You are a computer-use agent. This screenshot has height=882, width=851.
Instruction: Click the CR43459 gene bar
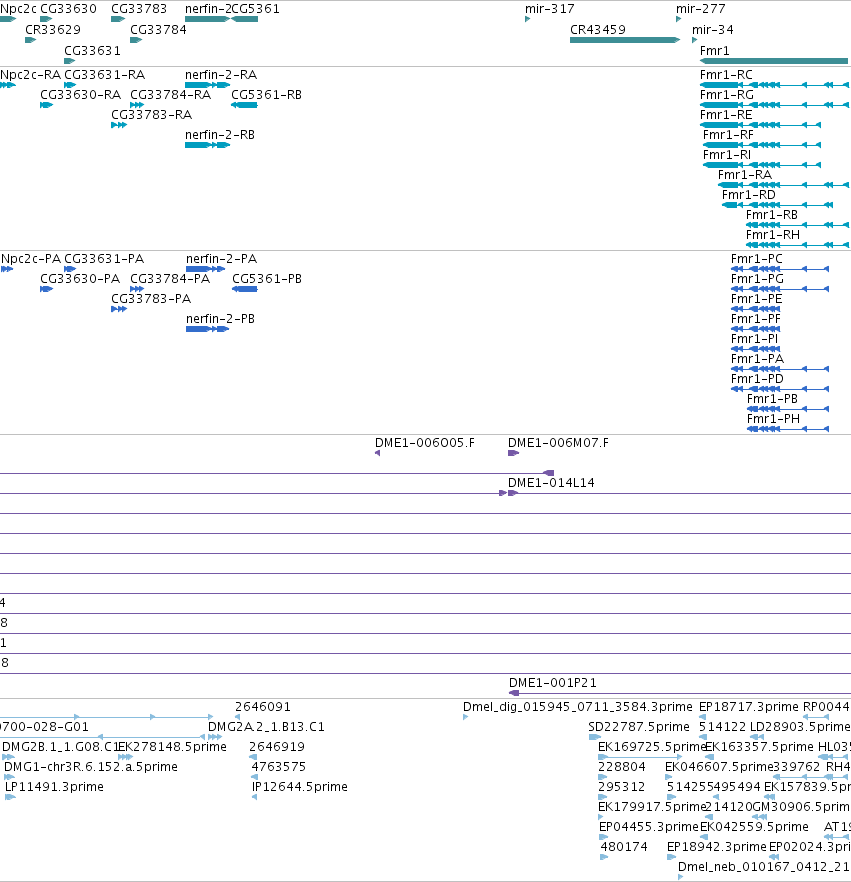(625, 40)
